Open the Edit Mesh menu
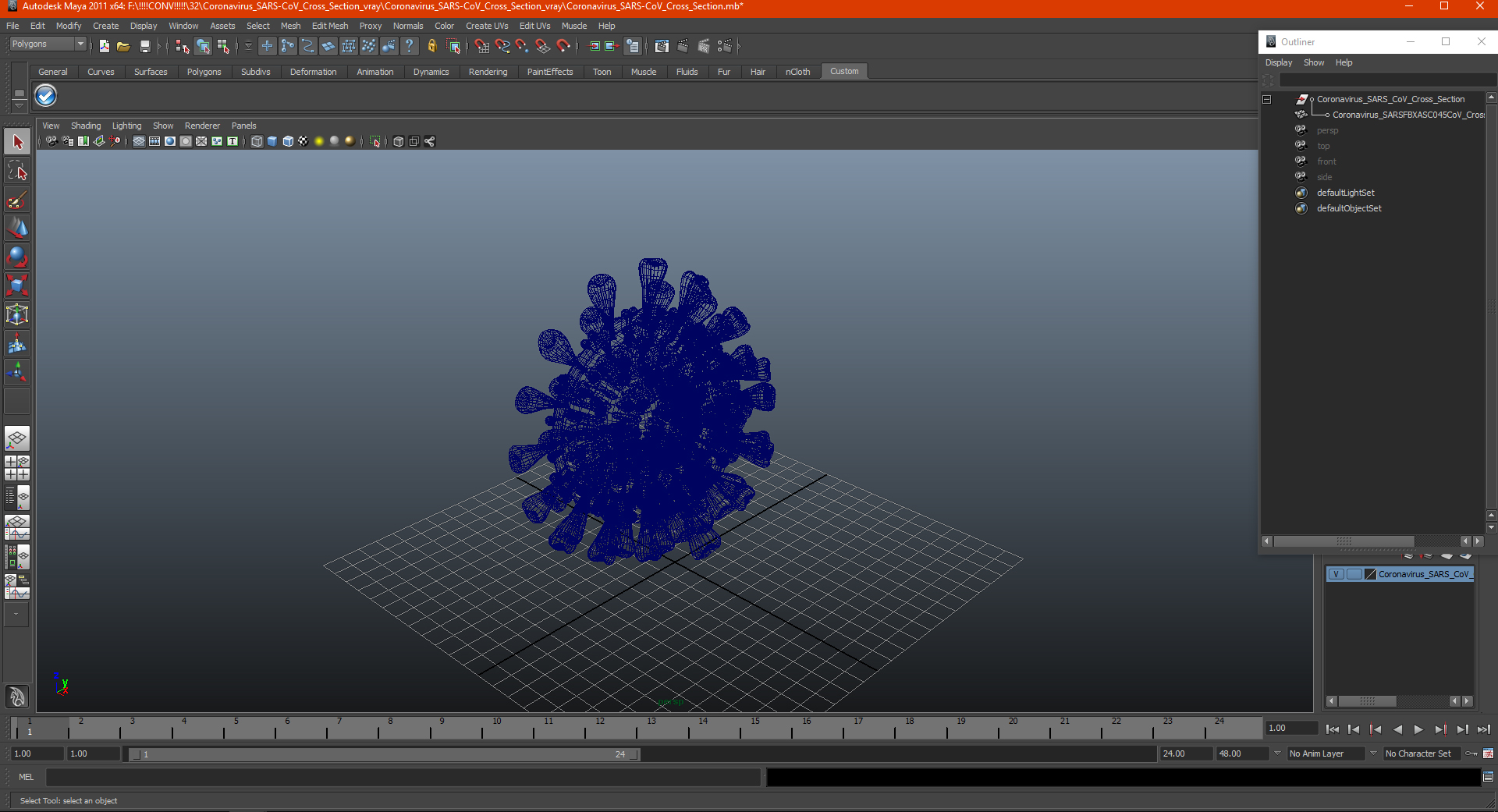The width and height of the screenshot is (1498, 812). click(x=330, y=26)
